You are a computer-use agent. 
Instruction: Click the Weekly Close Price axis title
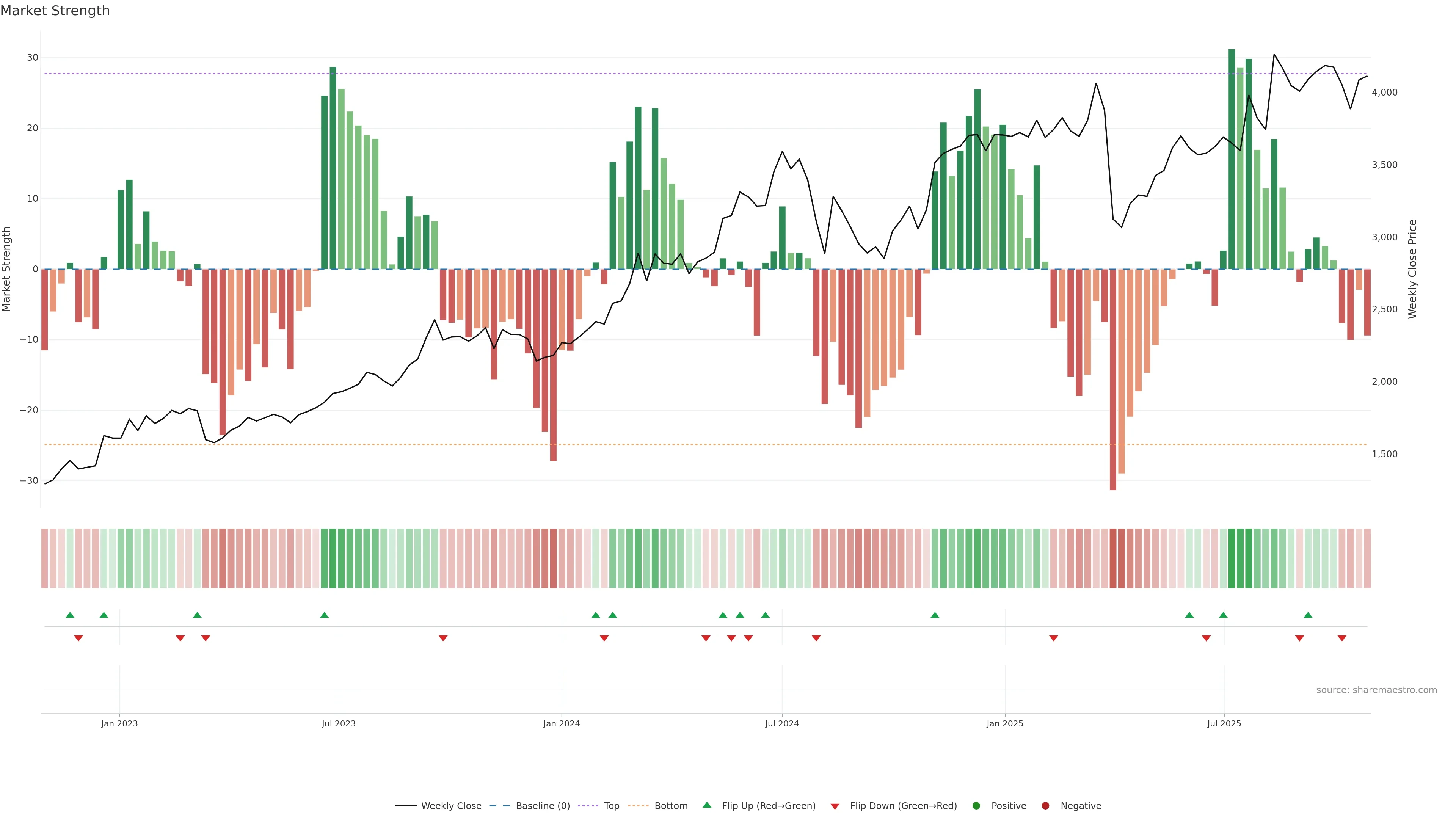pos(1412,269)
